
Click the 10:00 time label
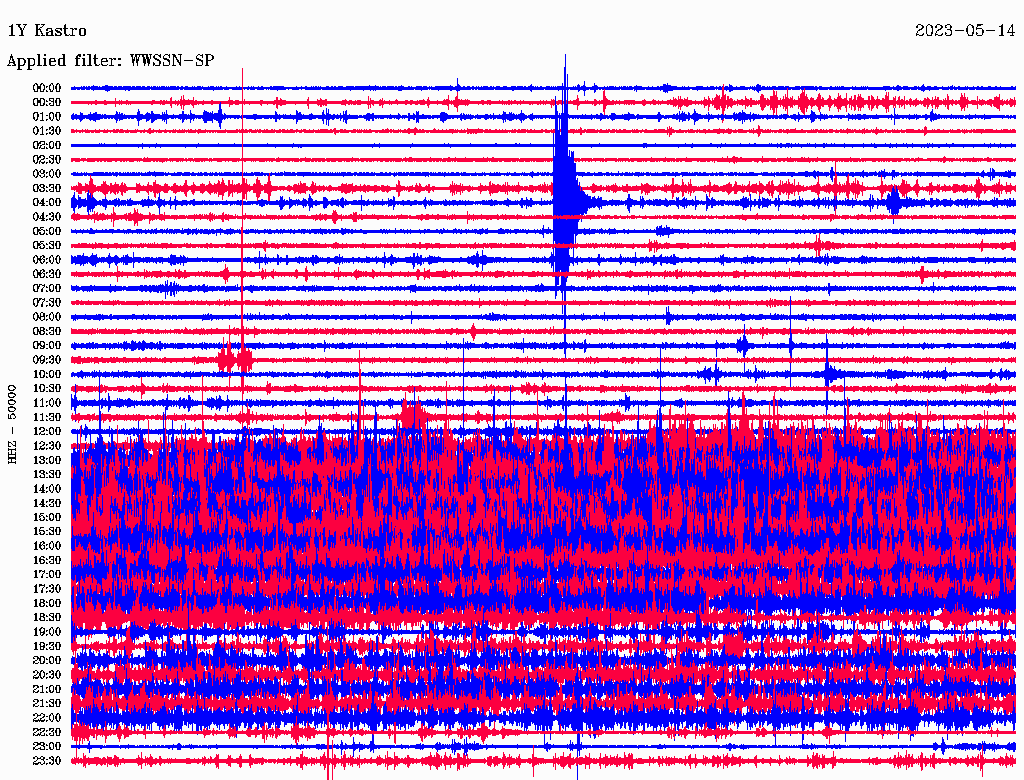[47, 374]
